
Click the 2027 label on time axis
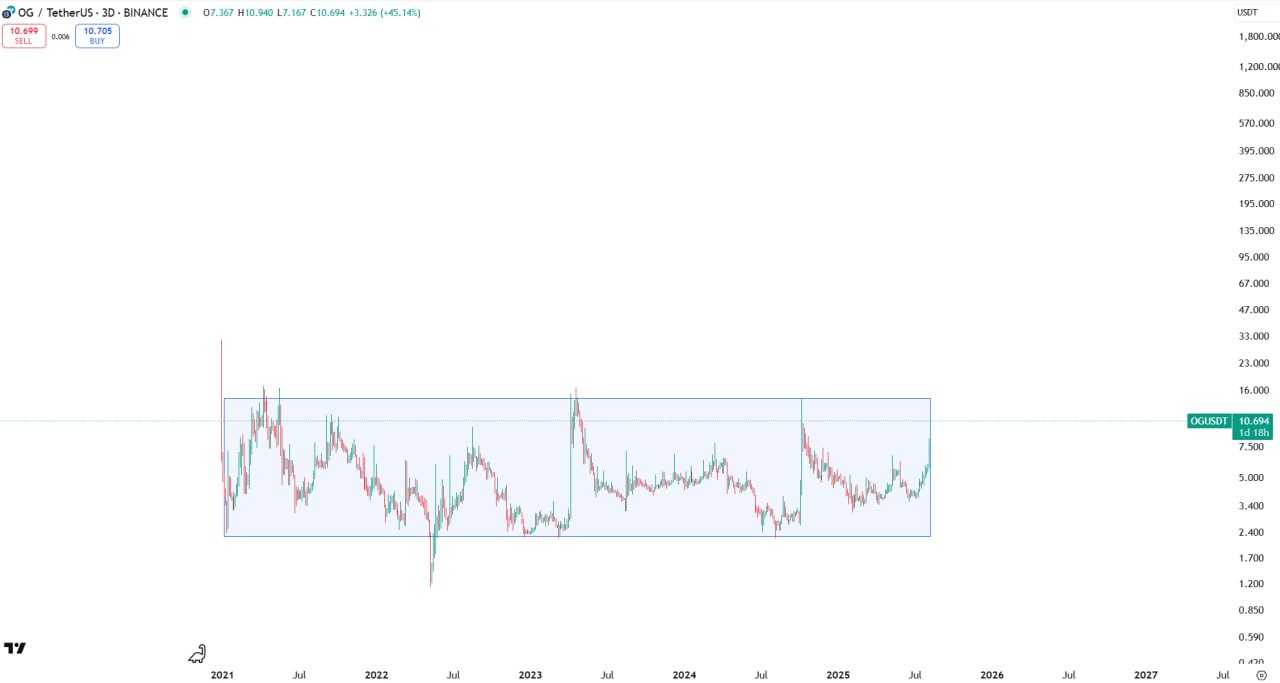pyautogui.click(x=1146, y=675)
